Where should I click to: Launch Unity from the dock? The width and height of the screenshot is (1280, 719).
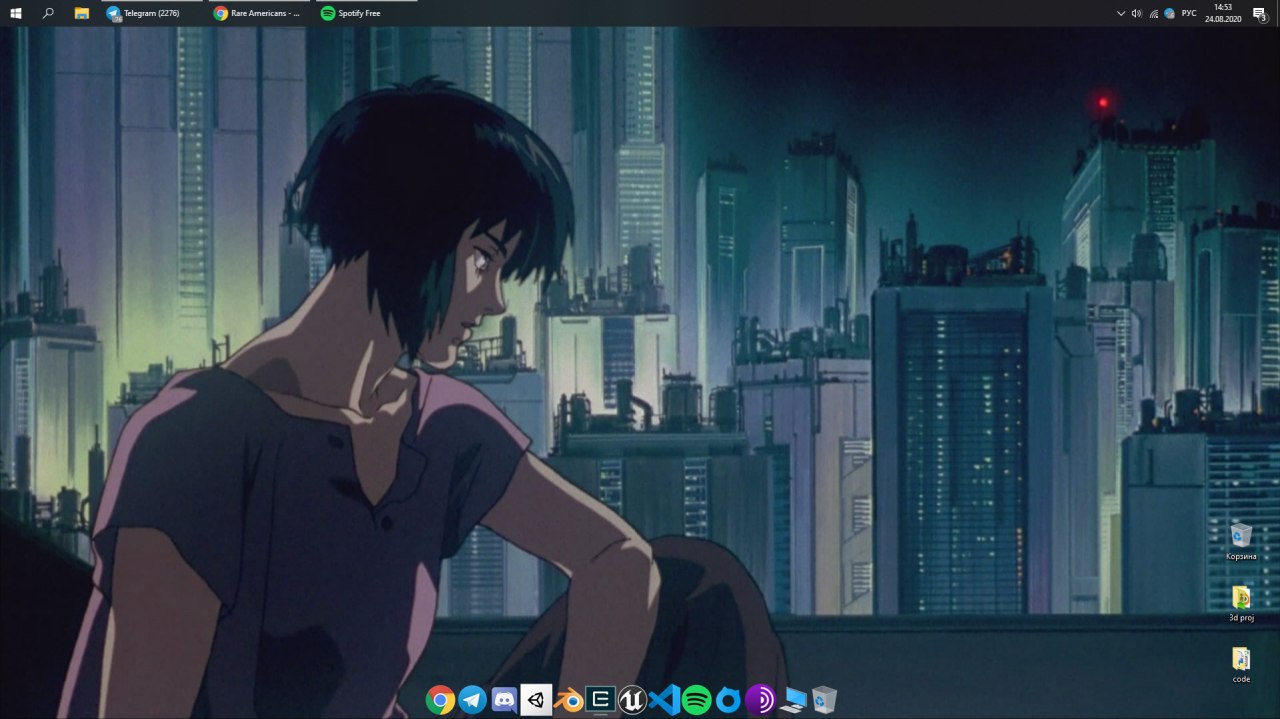(x=536, y=699)
